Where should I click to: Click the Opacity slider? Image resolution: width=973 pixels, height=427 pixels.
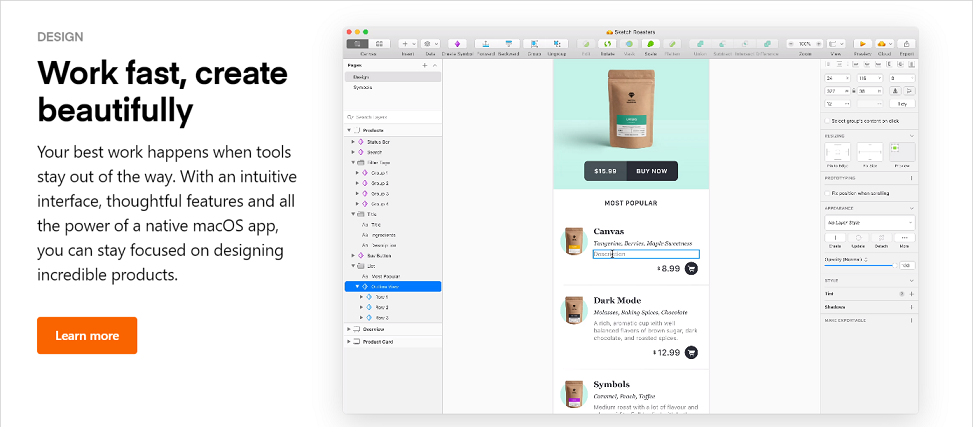point(858,266)
